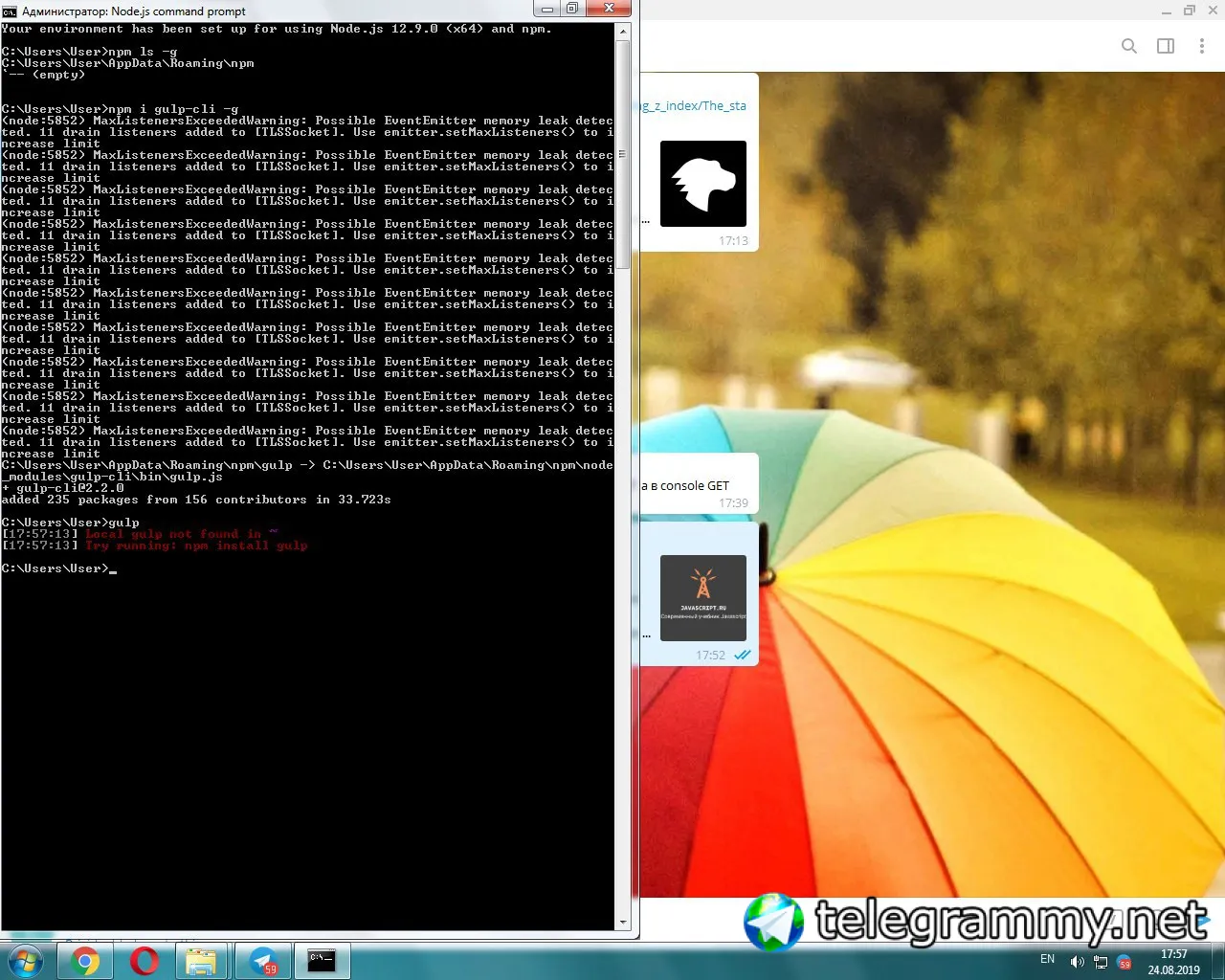Open the JAVASCRIPT.RU preview thumbnail in Telegram
Screen dimensions: 1225x980
tap(703, 598)
